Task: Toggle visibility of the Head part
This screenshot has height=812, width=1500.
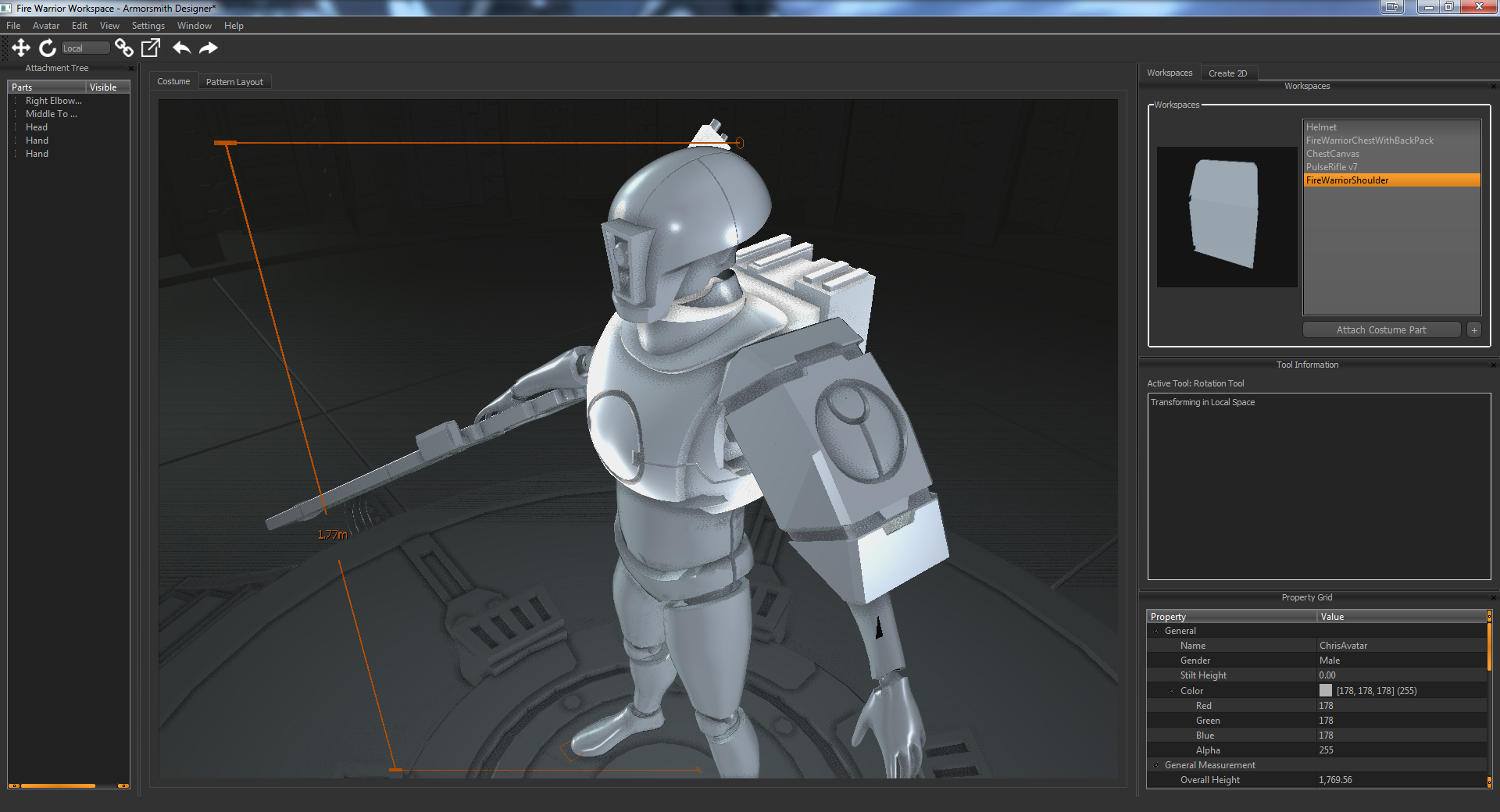Action: (x=105, y=126)
